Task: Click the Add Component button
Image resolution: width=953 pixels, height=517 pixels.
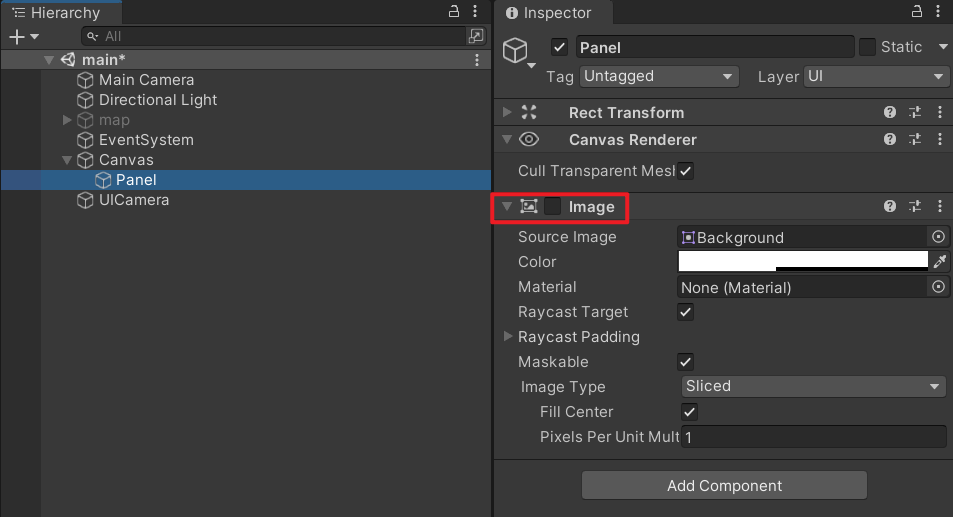Action: 724,485
